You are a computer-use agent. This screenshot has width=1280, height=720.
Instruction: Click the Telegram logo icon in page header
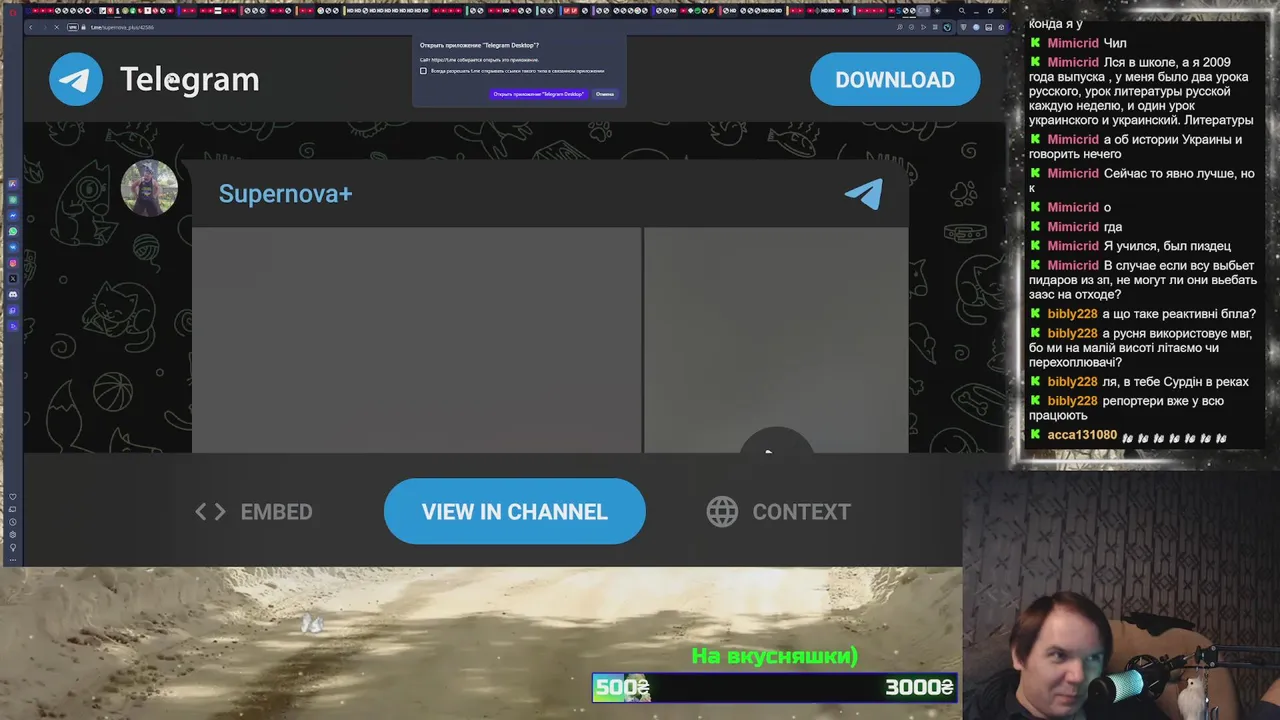(76, 79)
